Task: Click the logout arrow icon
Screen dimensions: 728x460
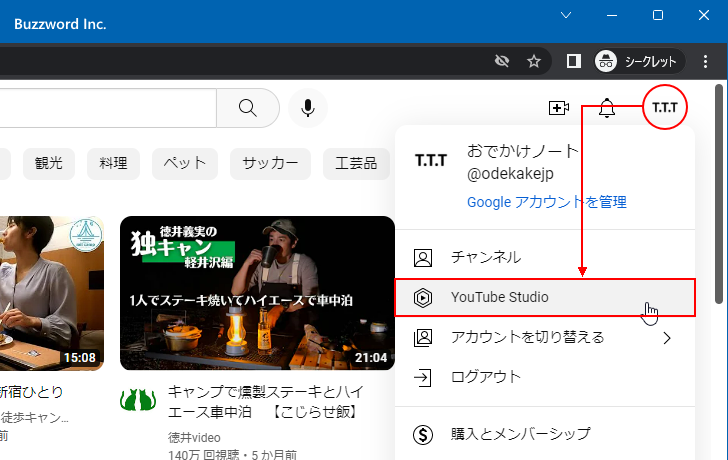Action: pyautogui.click(x=423, y=377)
